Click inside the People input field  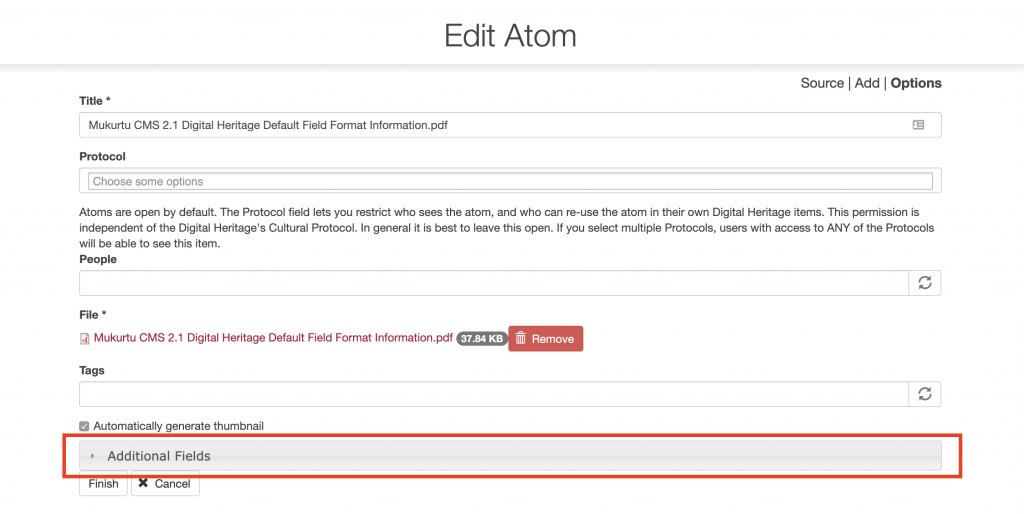[x=494, y=283]
